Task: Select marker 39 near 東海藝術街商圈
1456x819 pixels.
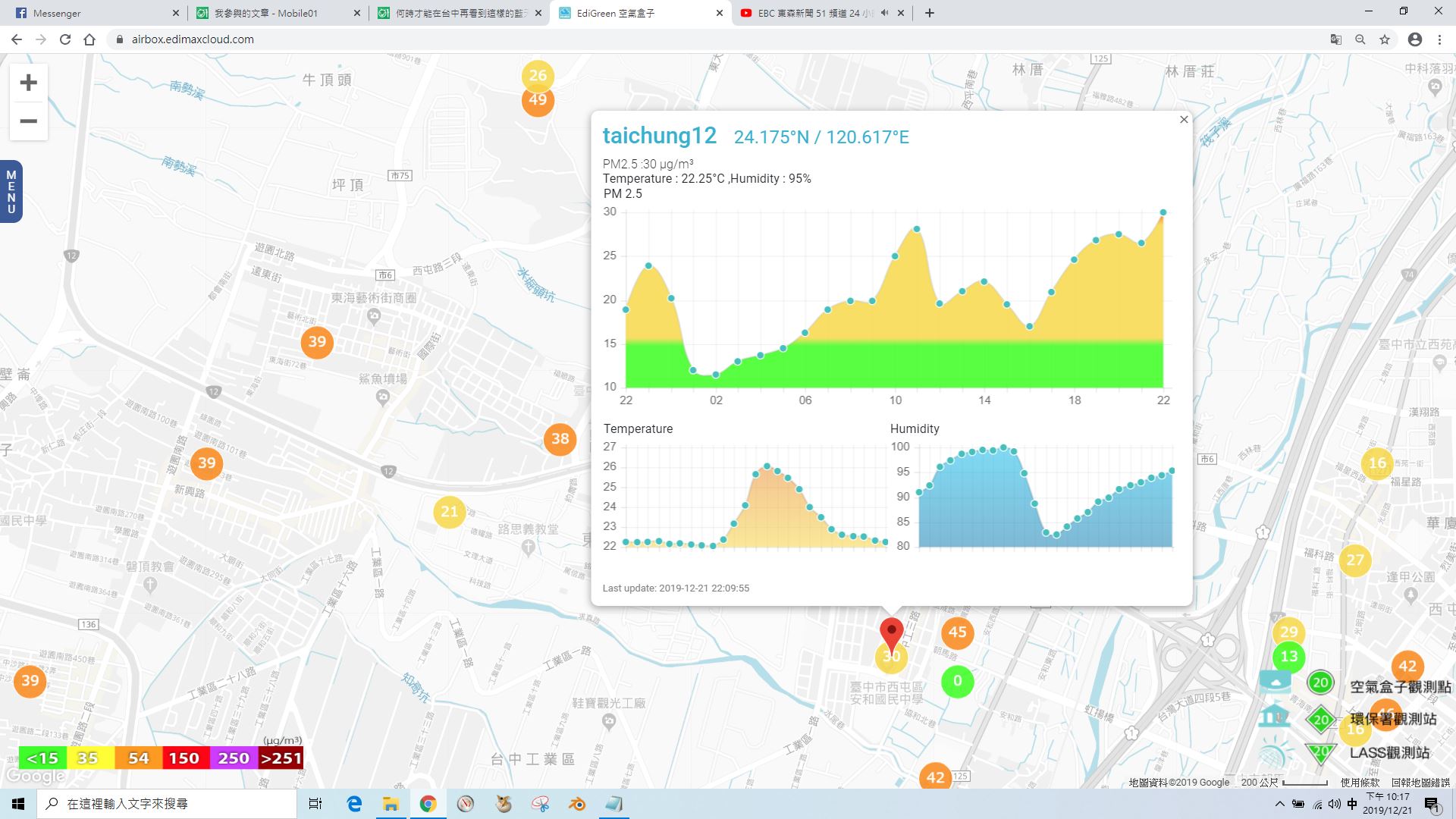Action: pos(317,342)
